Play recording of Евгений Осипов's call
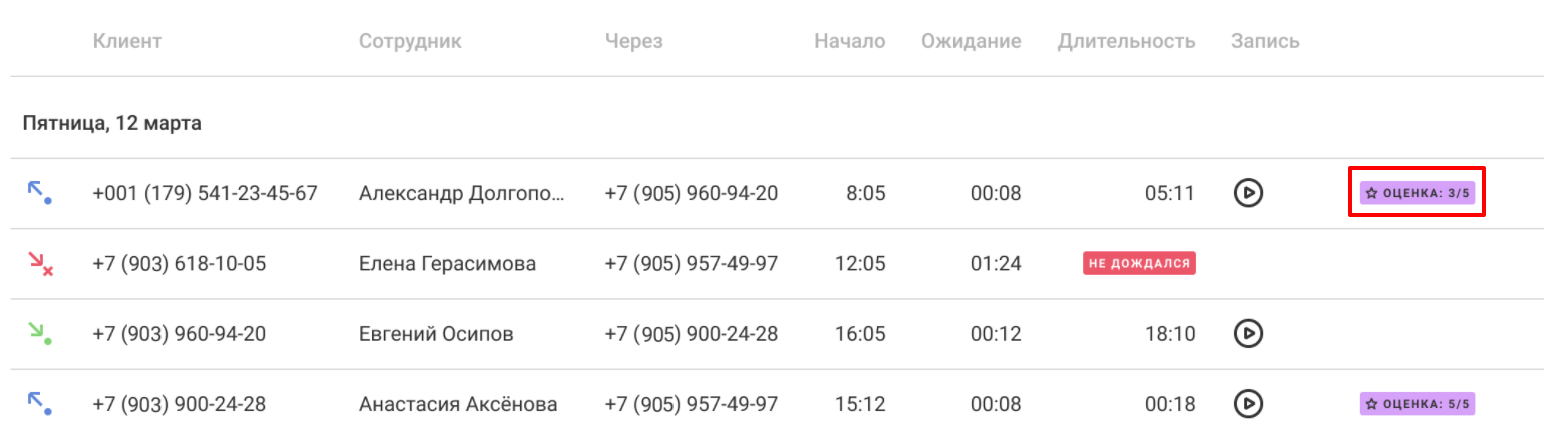Screen dimensions: 1567x440 click(1248, 333)
